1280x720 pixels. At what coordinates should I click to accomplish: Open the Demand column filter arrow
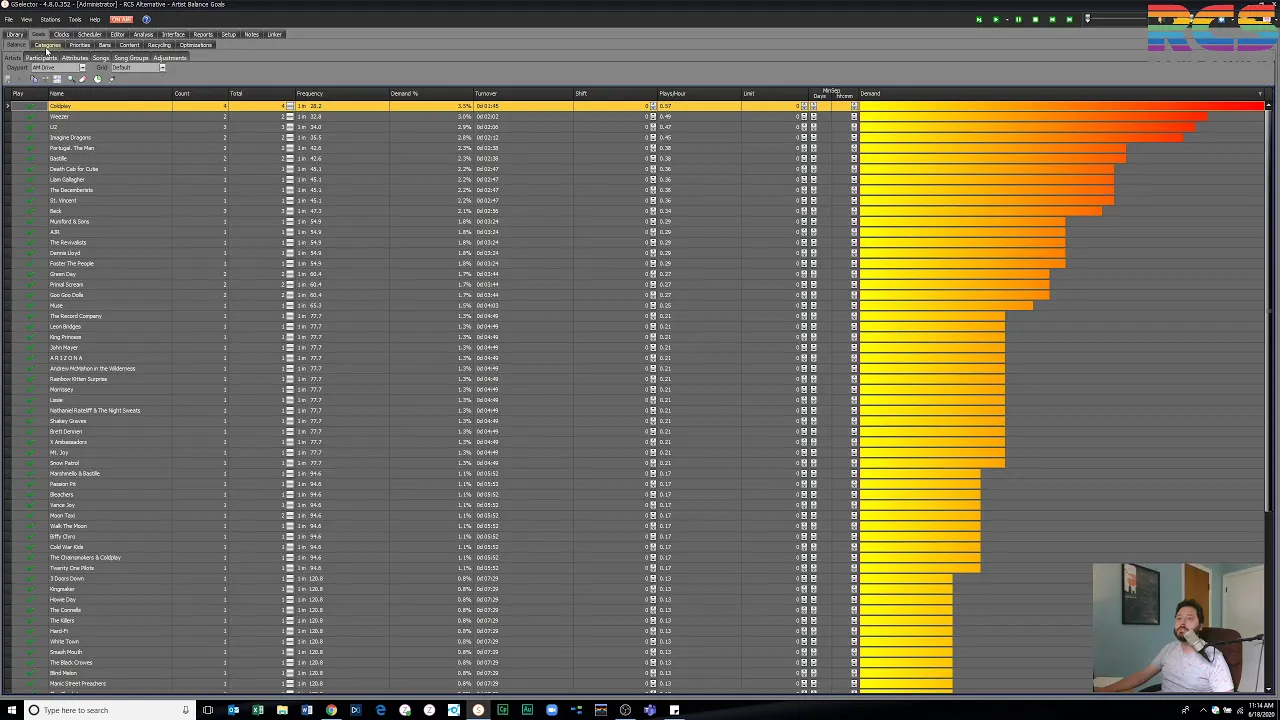point(1260,94)
